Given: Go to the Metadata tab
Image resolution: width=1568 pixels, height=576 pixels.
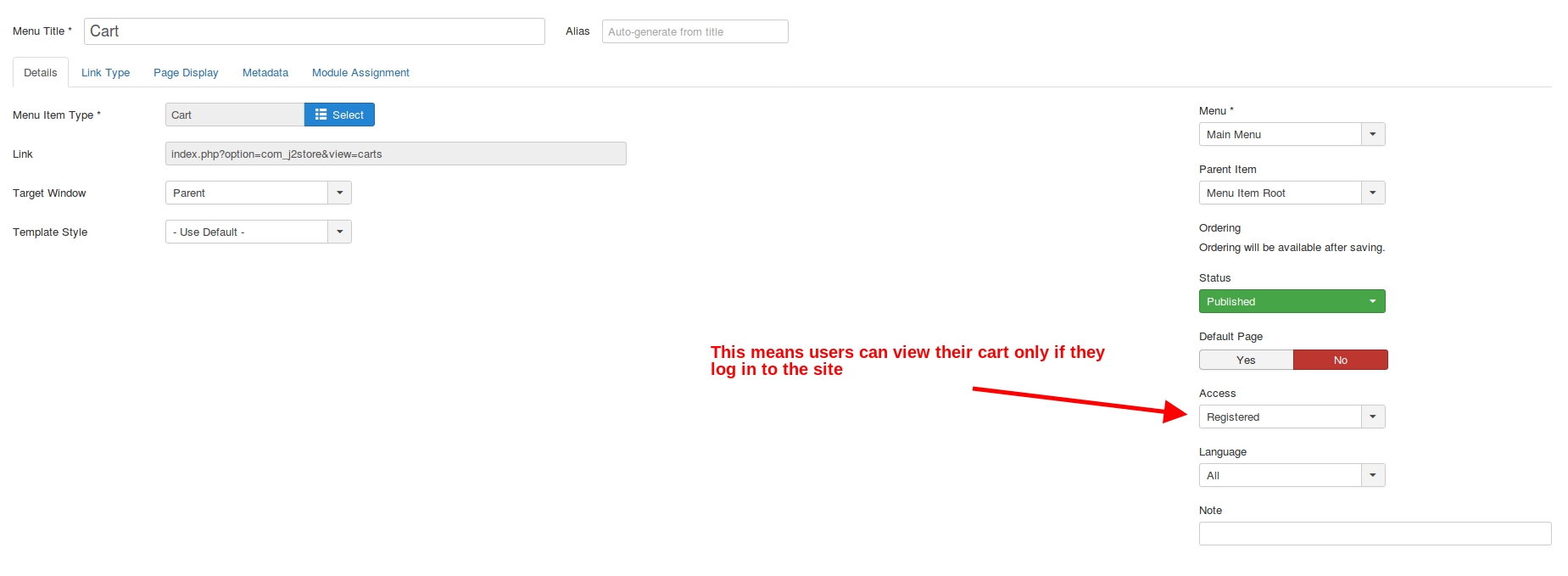Looking at the screenshot, I should tap(265, 73).
